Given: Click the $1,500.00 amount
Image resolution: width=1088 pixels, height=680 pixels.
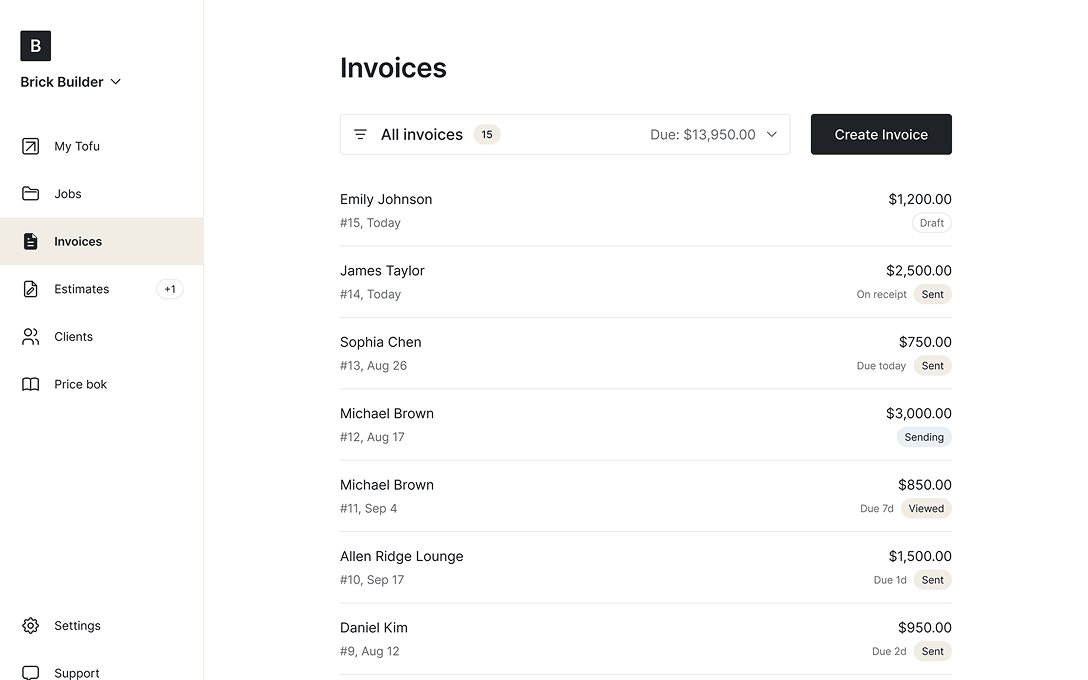Looking at the screenshot, I should [920, 556].
